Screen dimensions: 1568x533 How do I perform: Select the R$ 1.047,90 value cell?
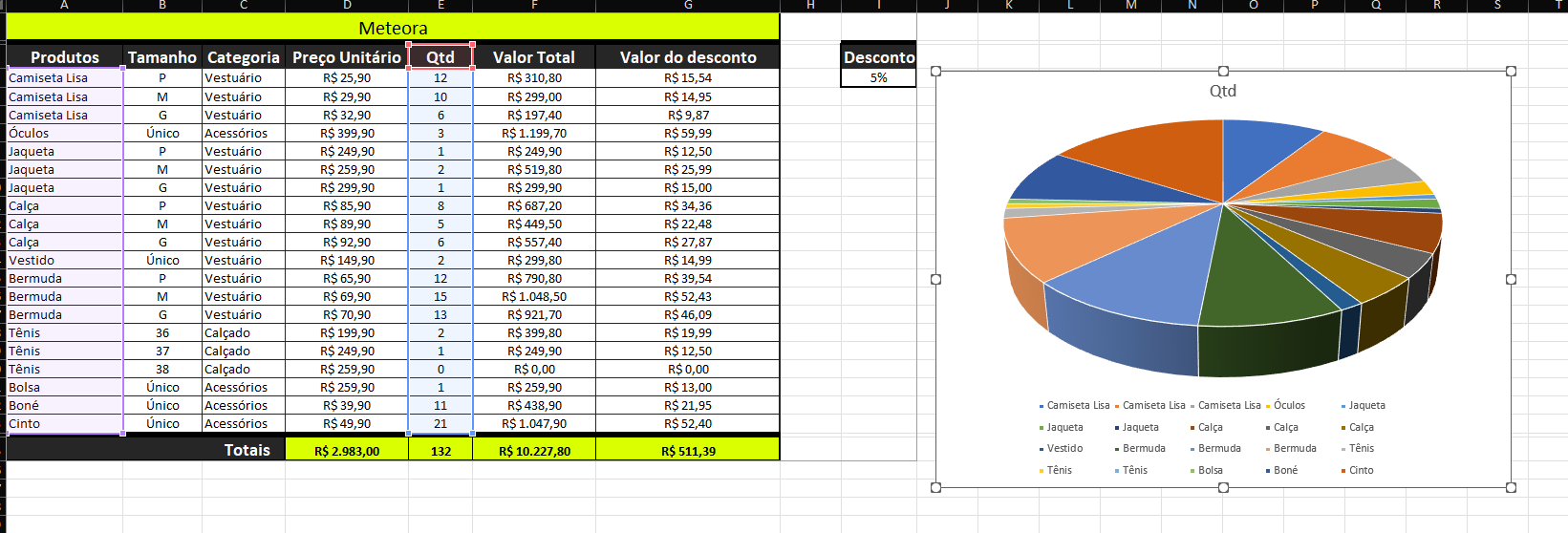point(534,423)
